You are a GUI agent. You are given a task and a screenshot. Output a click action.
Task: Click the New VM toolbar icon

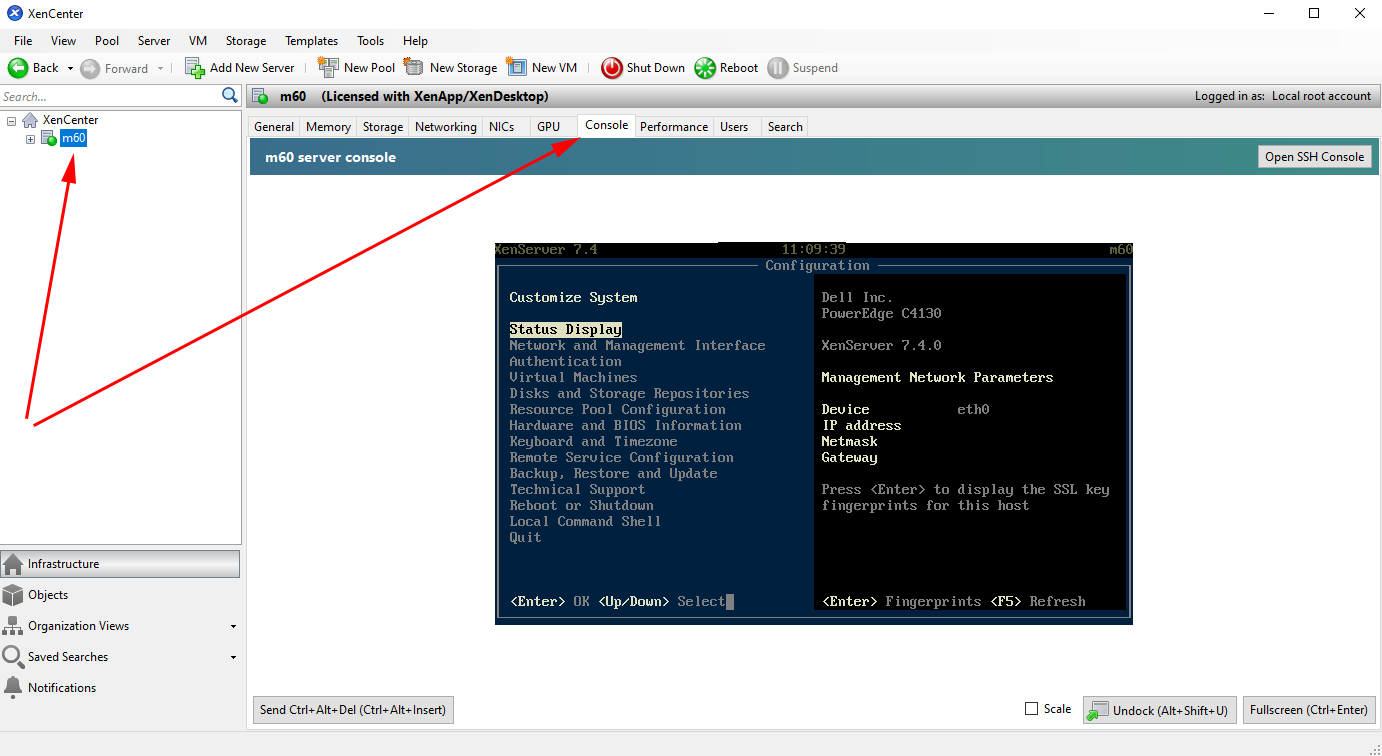click(x=516, y=67)
